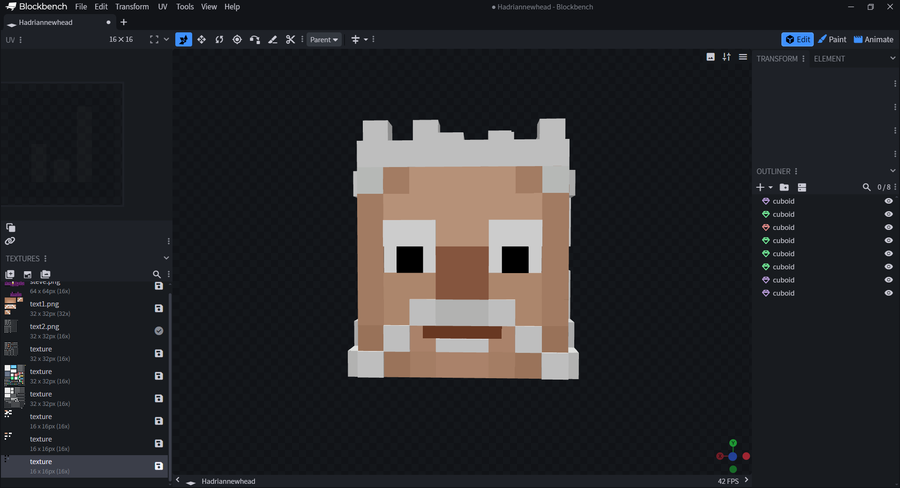Click the viewport navigation axis gizmo
900x488 pixels.
click(x=733, y=456)
